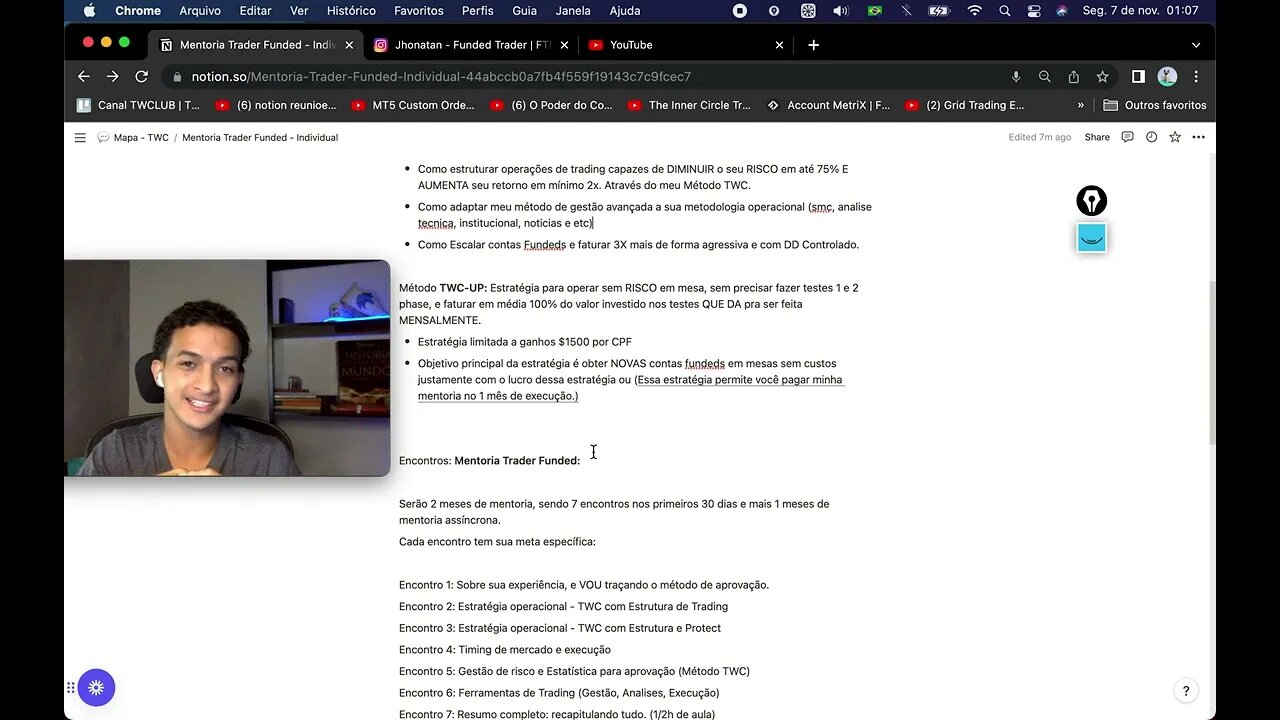Open Outros favoritos bookmarks folder
The height and width of the screenshot is (720, 1280).
(1155, 105)
